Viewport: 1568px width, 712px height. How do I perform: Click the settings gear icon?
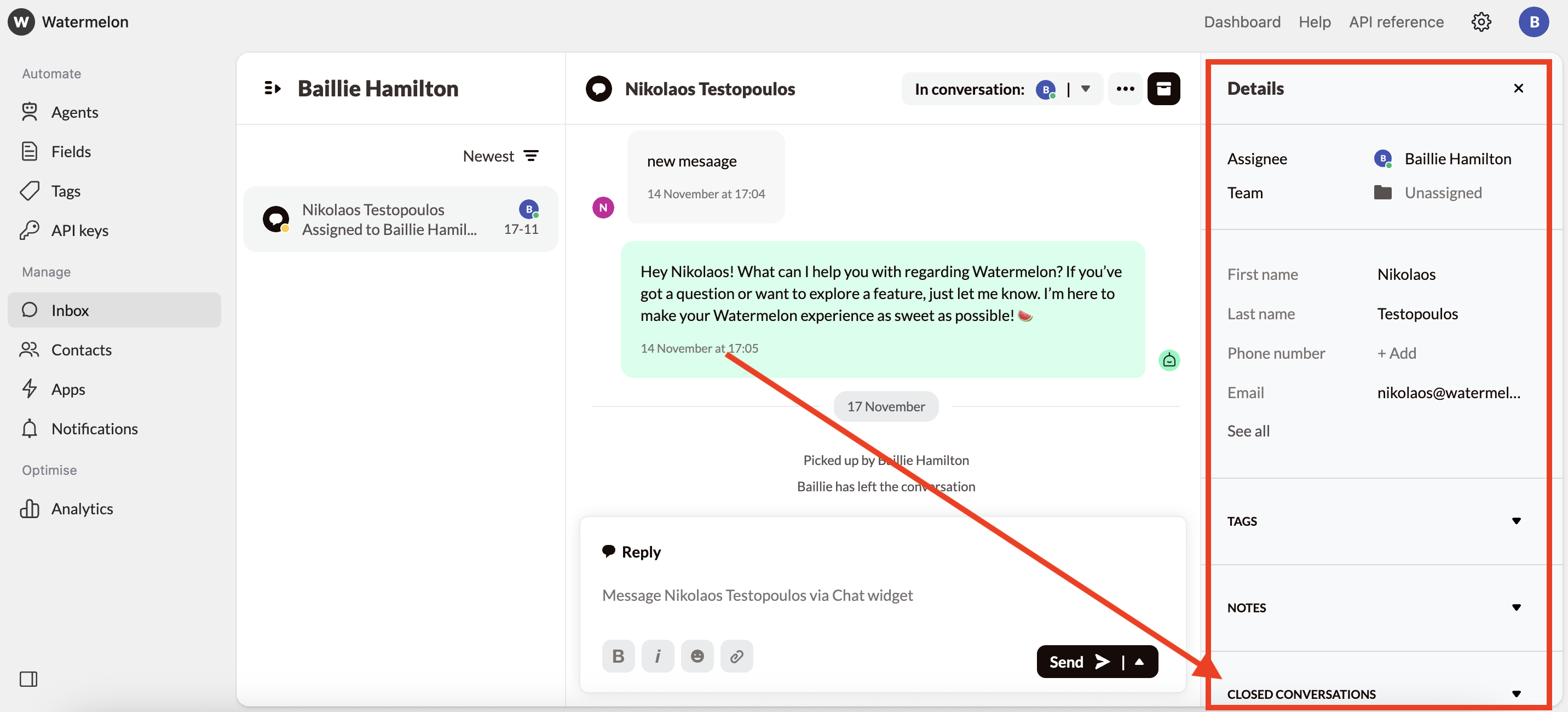tap(1480, 22)
